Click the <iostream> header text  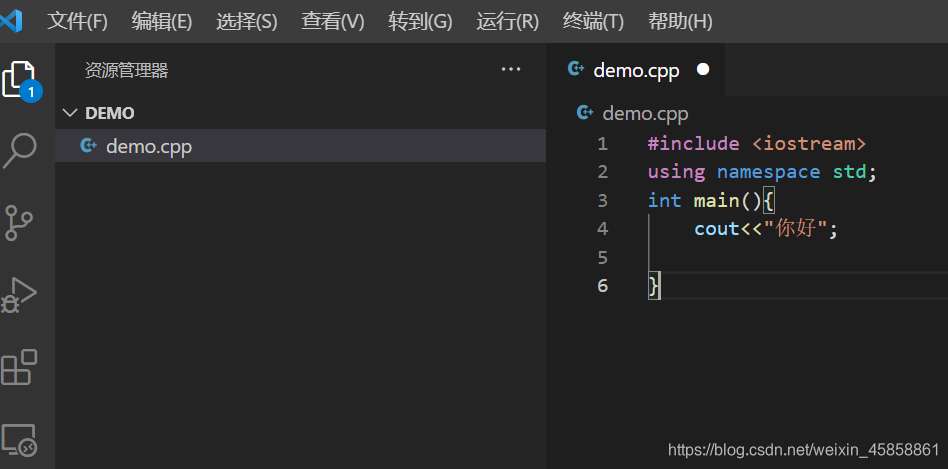(x=810, y=144)
